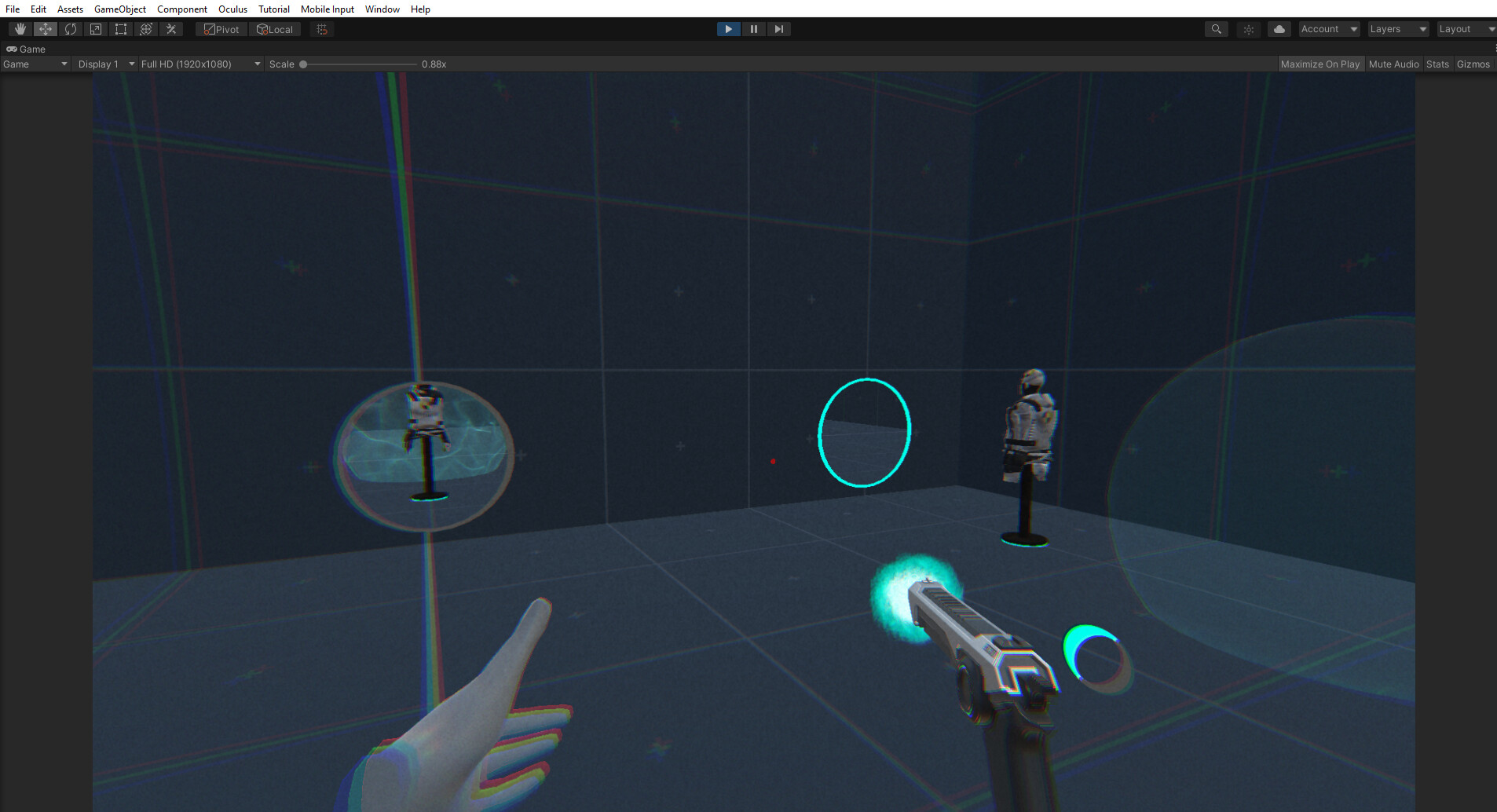1497x812 pixels.
Task: Select the Move tool
Action: [x=45, y=28]
